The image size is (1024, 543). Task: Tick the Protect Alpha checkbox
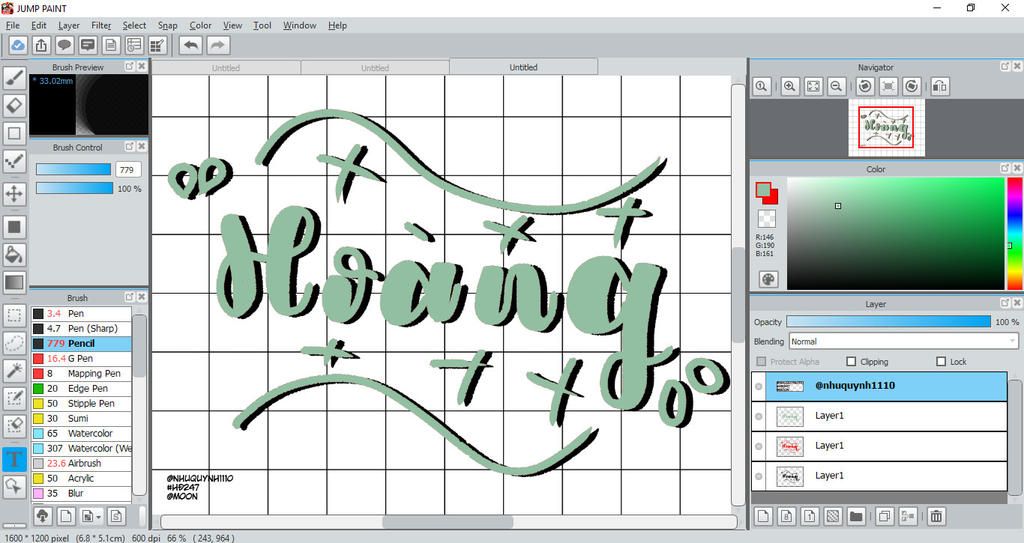761,361
